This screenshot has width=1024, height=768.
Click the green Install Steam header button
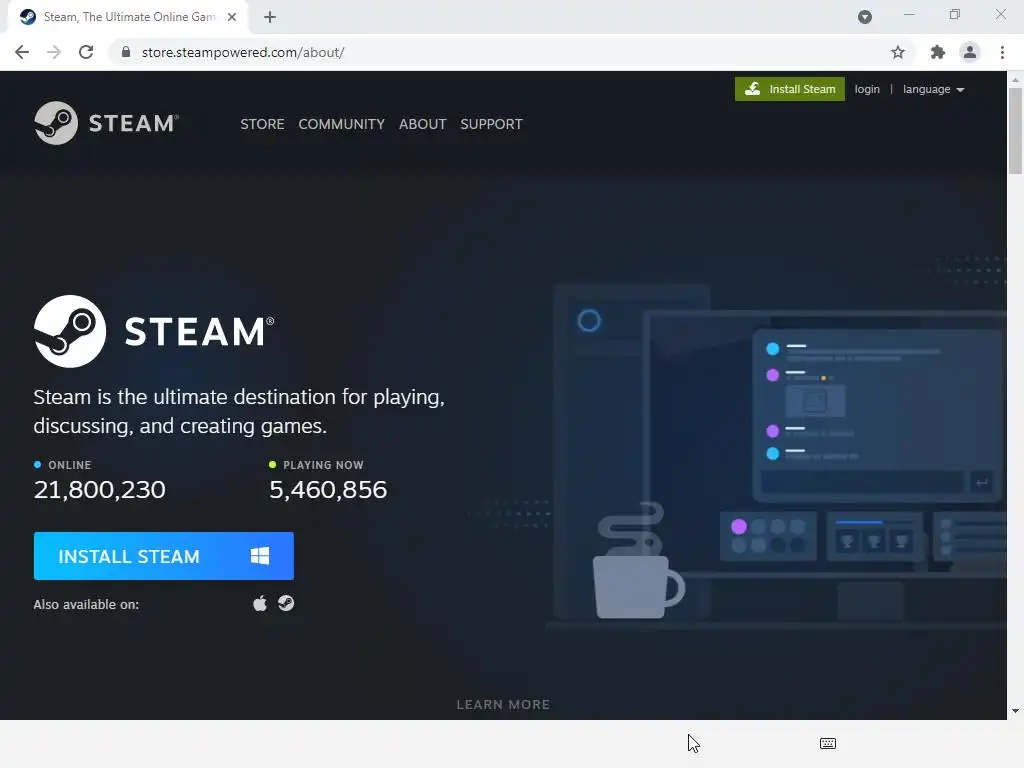click(790, 89)
